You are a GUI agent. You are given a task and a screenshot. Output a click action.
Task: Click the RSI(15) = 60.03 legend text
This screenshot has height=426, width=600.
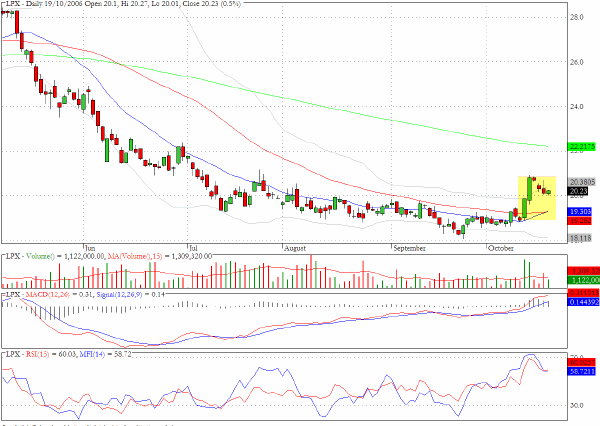click(52, 354)
